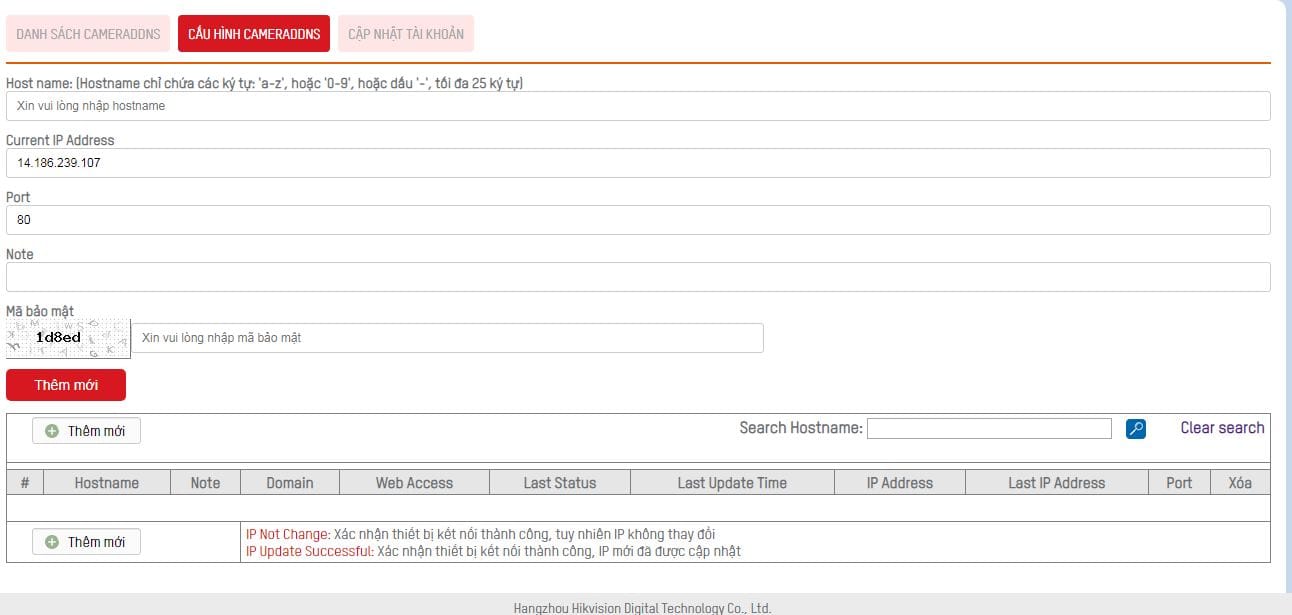
Task: Click the magnifier search hostname icon
Action: click(x=1135, y=429)
